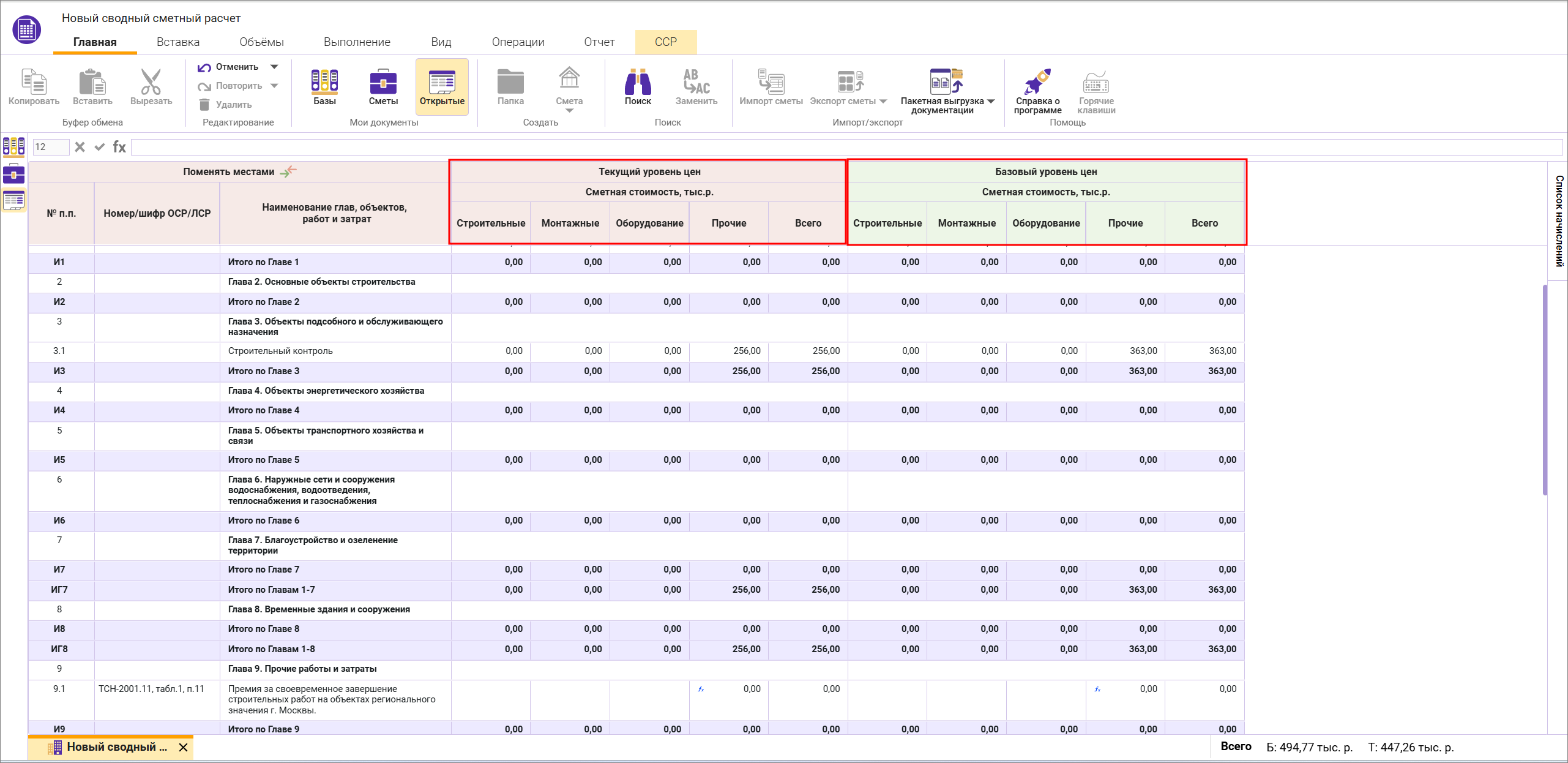Confirm entry with formula bar checkmark
Screen dimensions: 1568x763
click(x=100, y=147)
